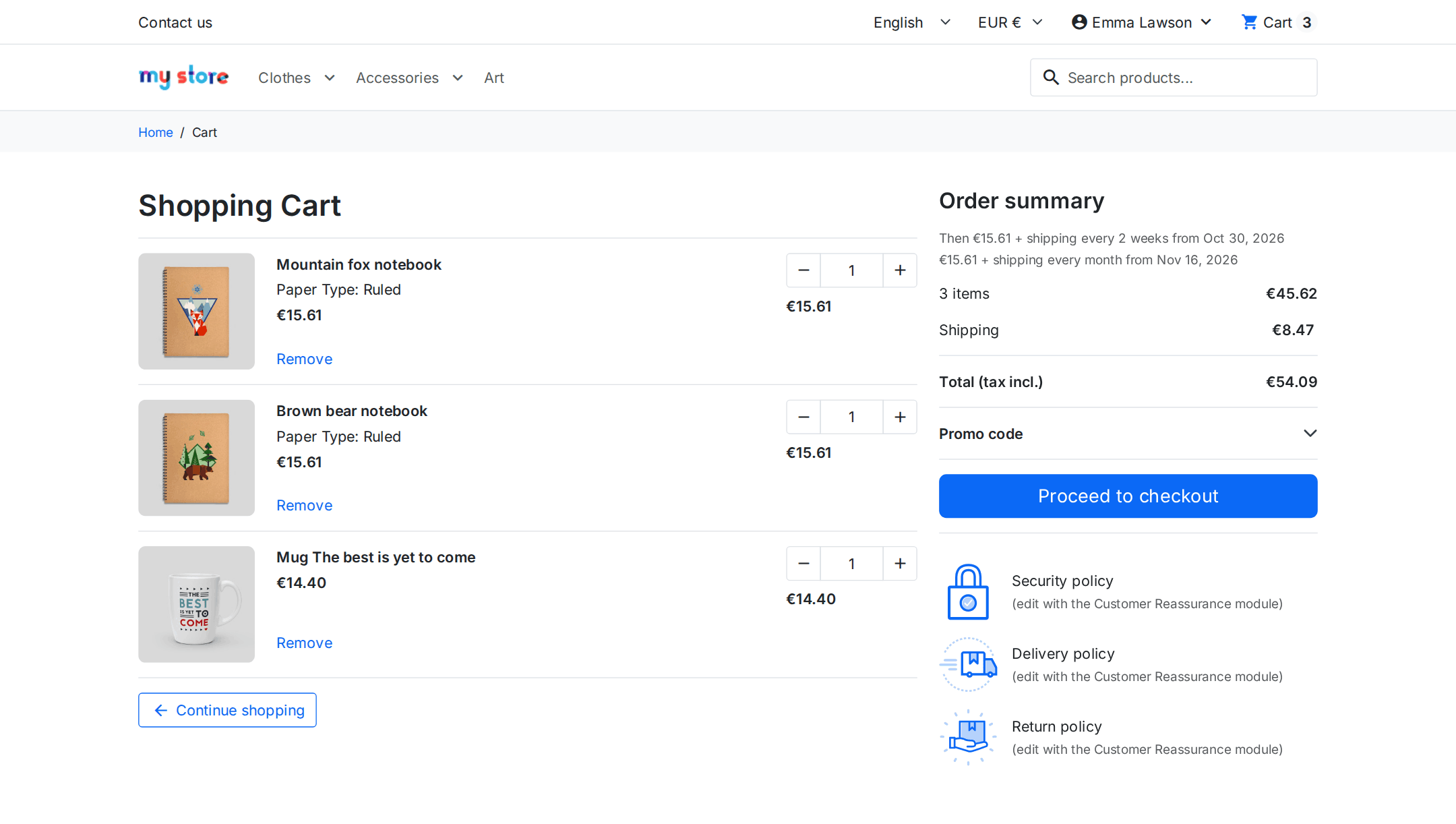This screenshot has height=824, width=1456.
Task: Decrease Mug The best is yet to come quantity
Action: tap(803, 563)
